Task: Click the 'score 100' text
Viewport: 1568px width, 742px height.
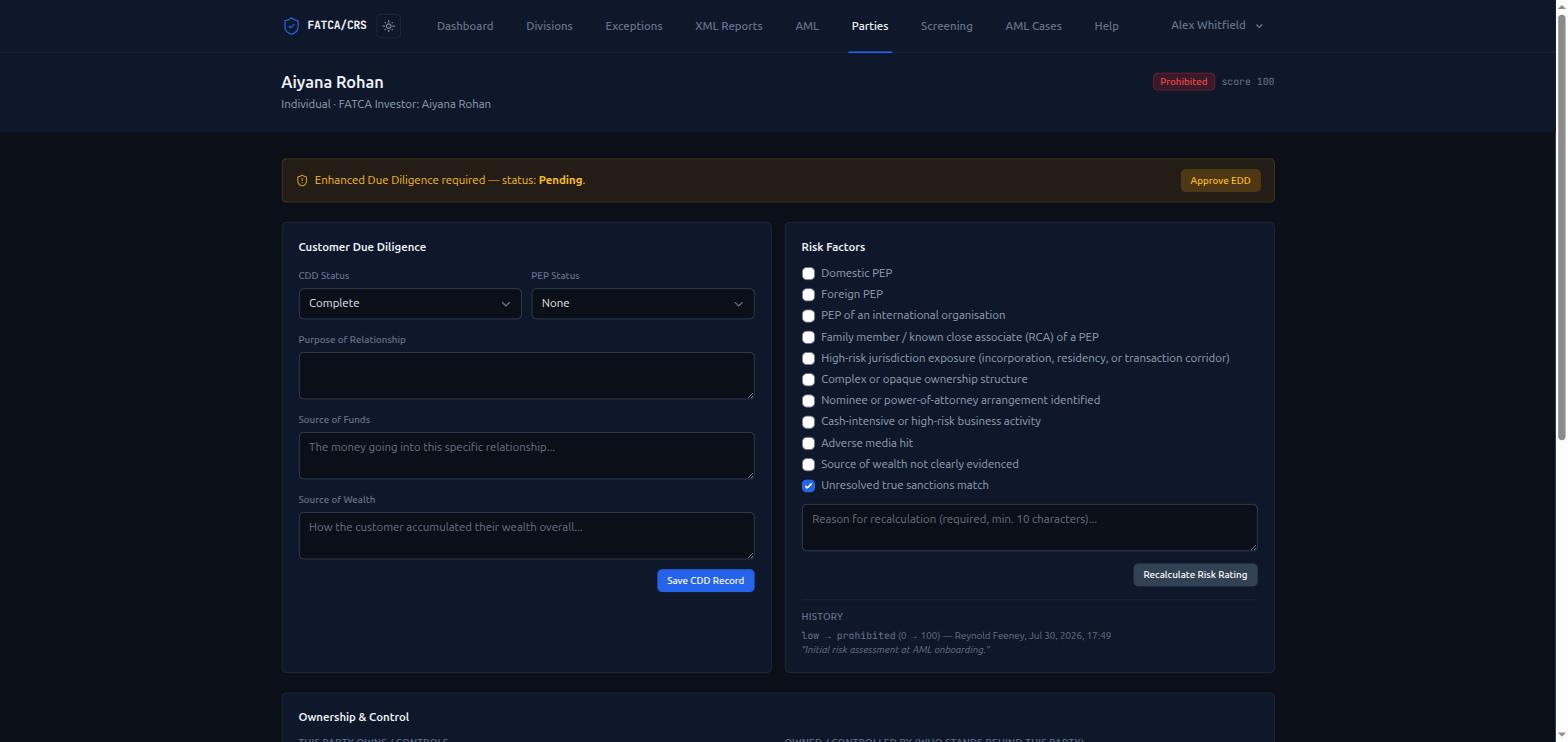Action: [x=1248, y=82]
